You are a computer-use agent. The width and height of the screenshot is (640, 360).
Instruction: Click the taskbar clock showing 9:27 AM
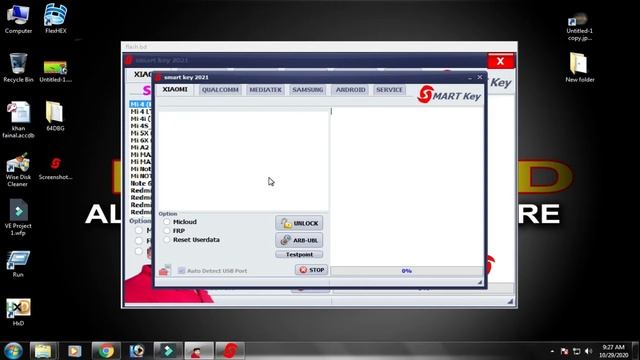coord(613,351)
